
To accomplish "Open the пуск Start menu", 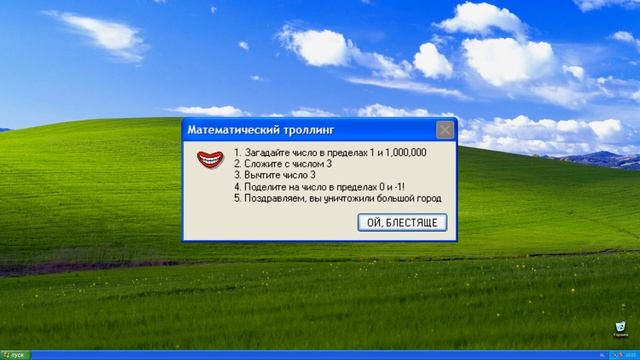I will click(x=15, y=355).
